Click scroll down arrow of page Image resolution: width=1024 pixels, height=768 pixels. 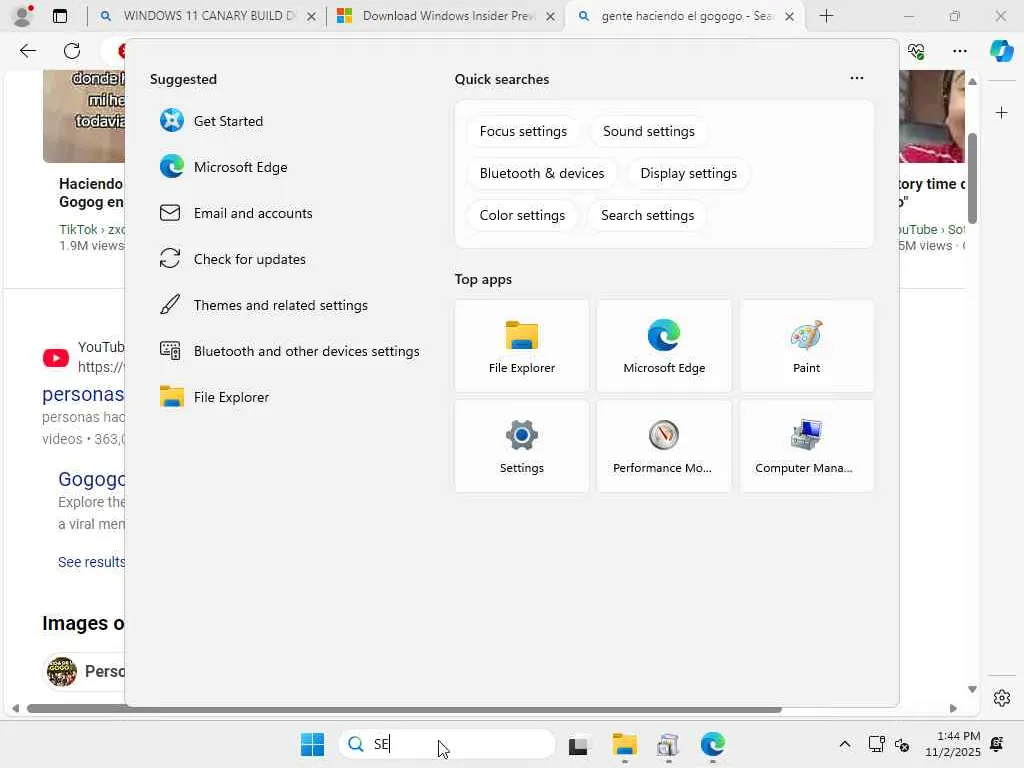[x=972, y=689]
